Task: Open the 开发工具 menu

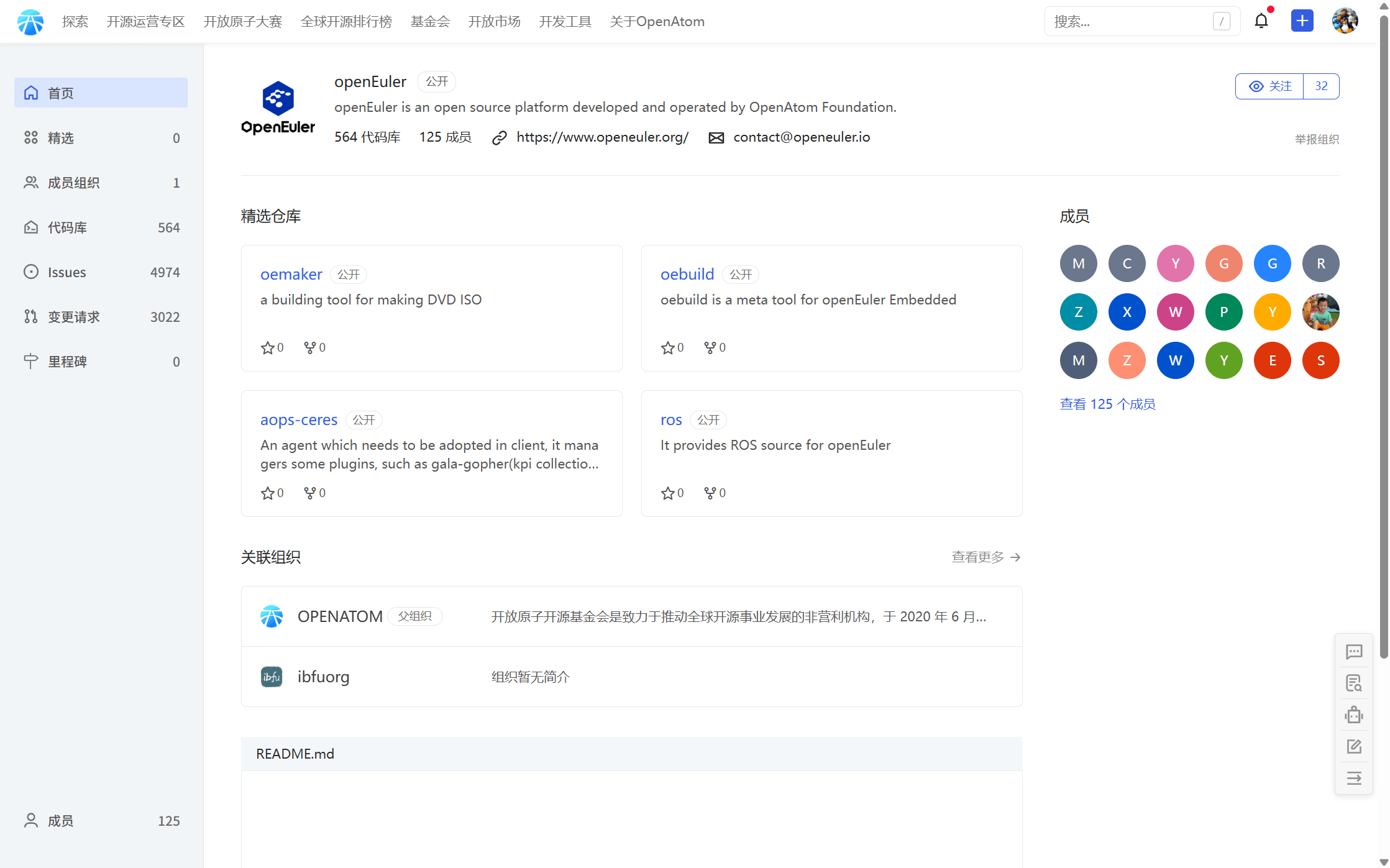Action: point(565,22)
